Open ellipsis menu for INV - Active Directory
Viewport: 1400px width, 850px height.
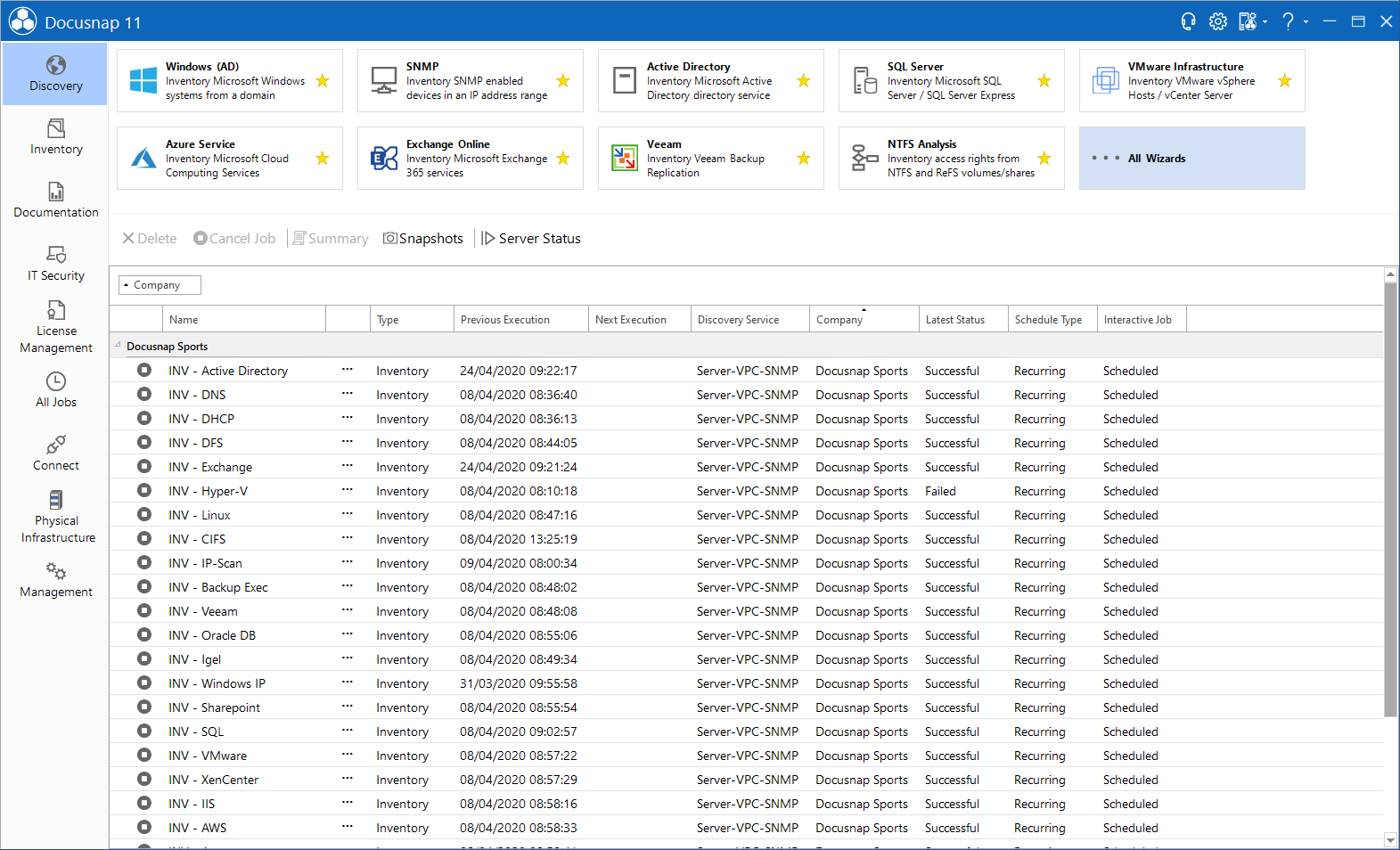tap(348, 369)
